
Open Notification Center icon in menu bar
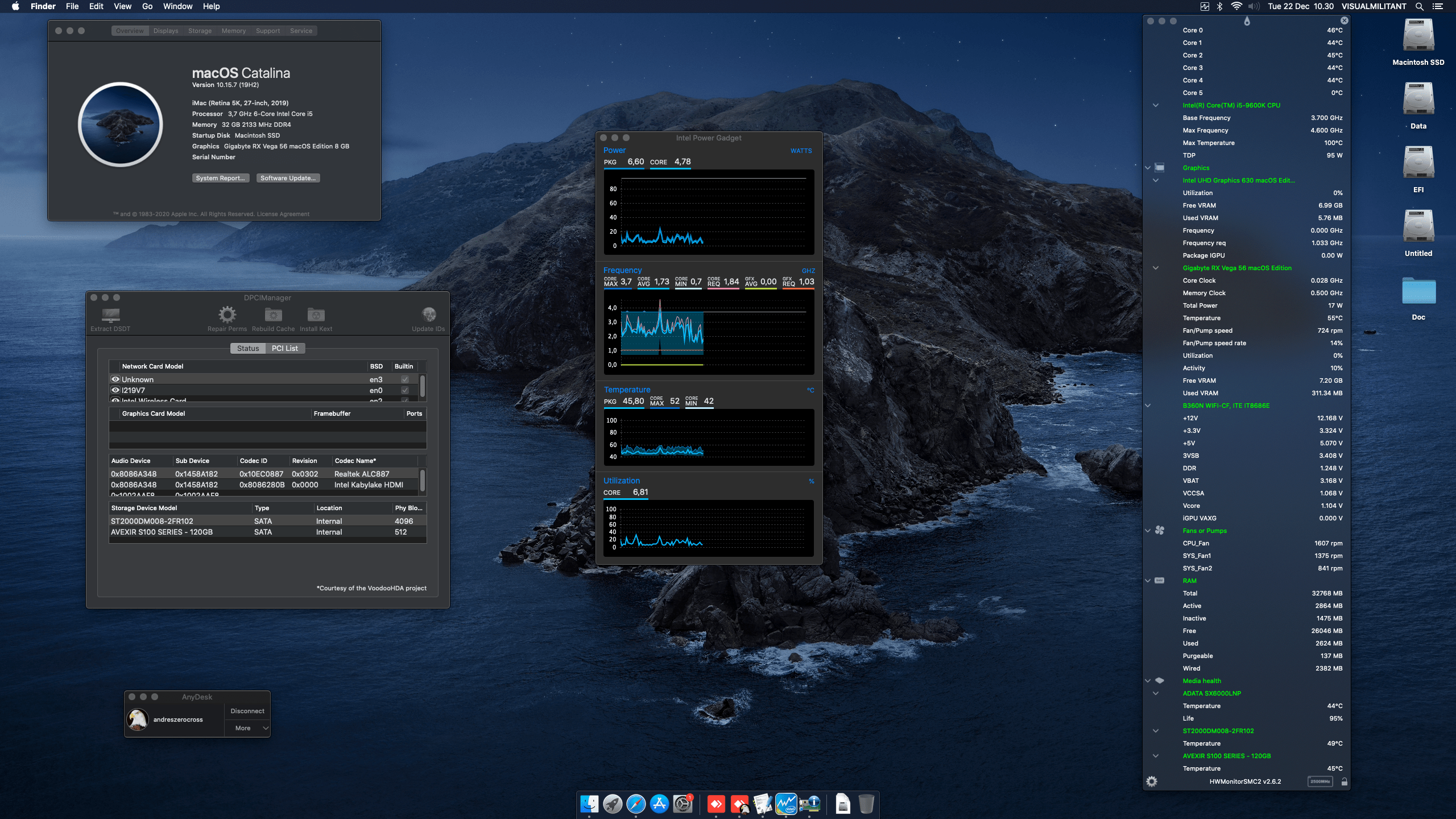click(1438, 6)
